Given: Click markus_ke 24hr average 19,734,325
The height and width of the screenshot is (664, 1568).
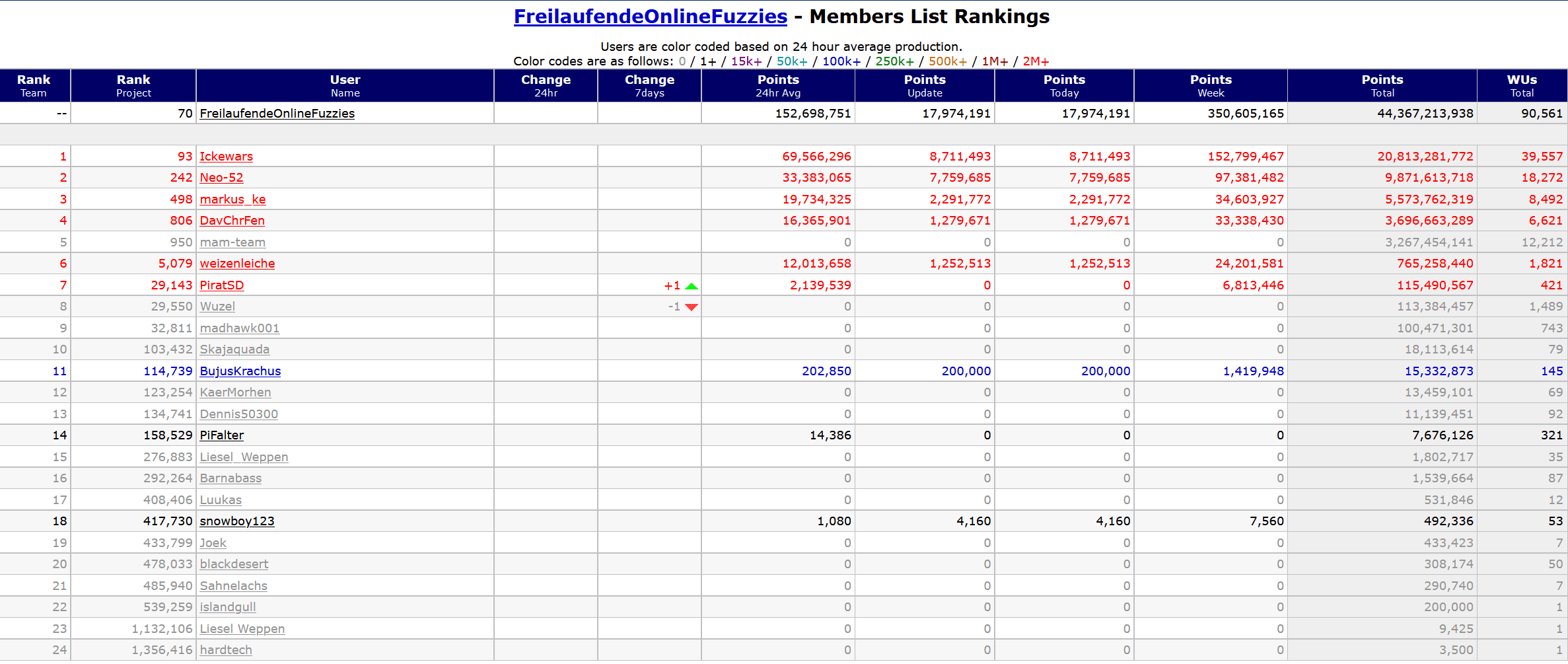Looking at the screenshot, I should pos(817,200).
